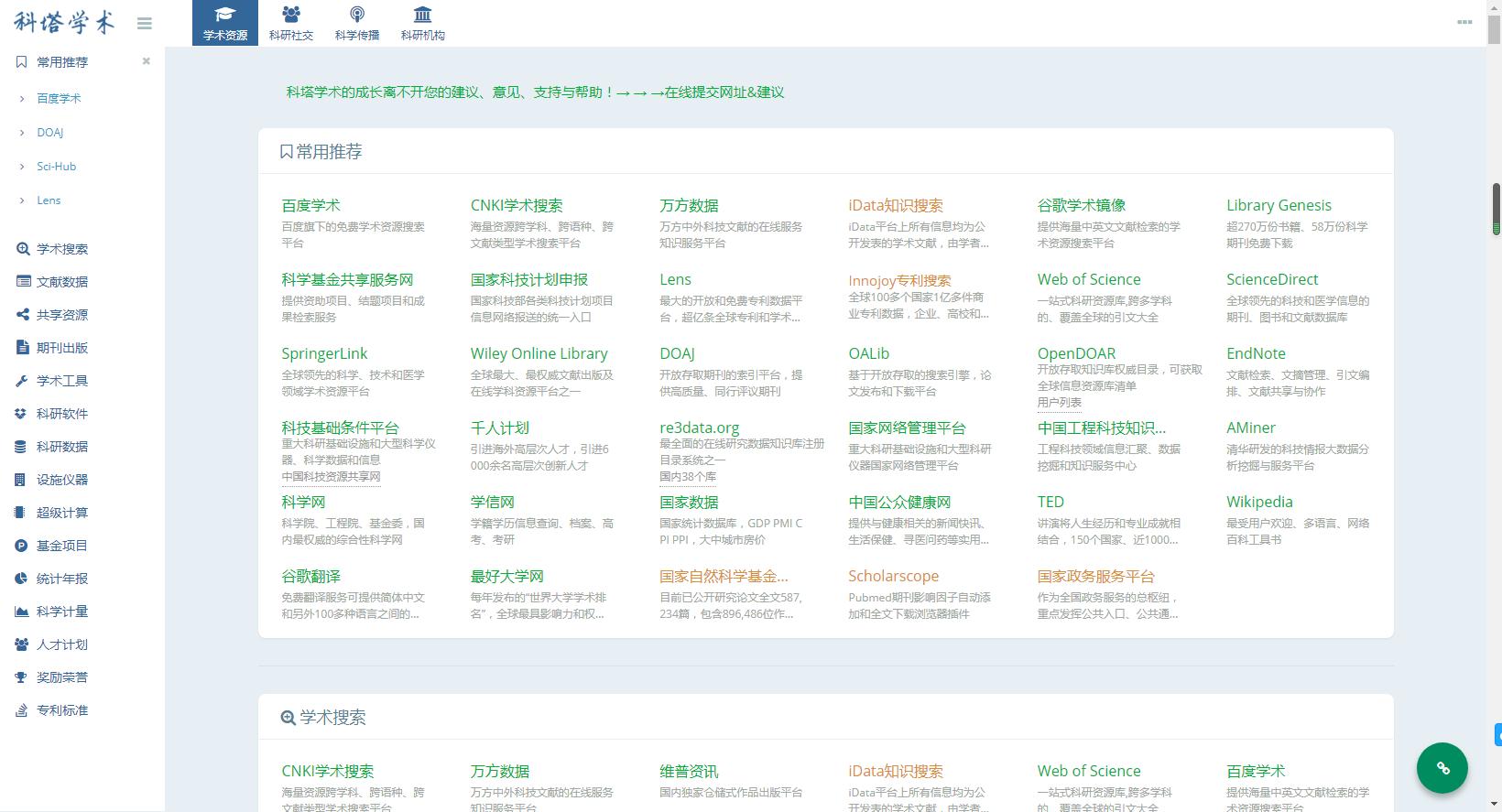The width and height of the screenshot is (1502, 812).
Task: Click the 学术搜索 section header magnifier icon
Action: (288, 718)
